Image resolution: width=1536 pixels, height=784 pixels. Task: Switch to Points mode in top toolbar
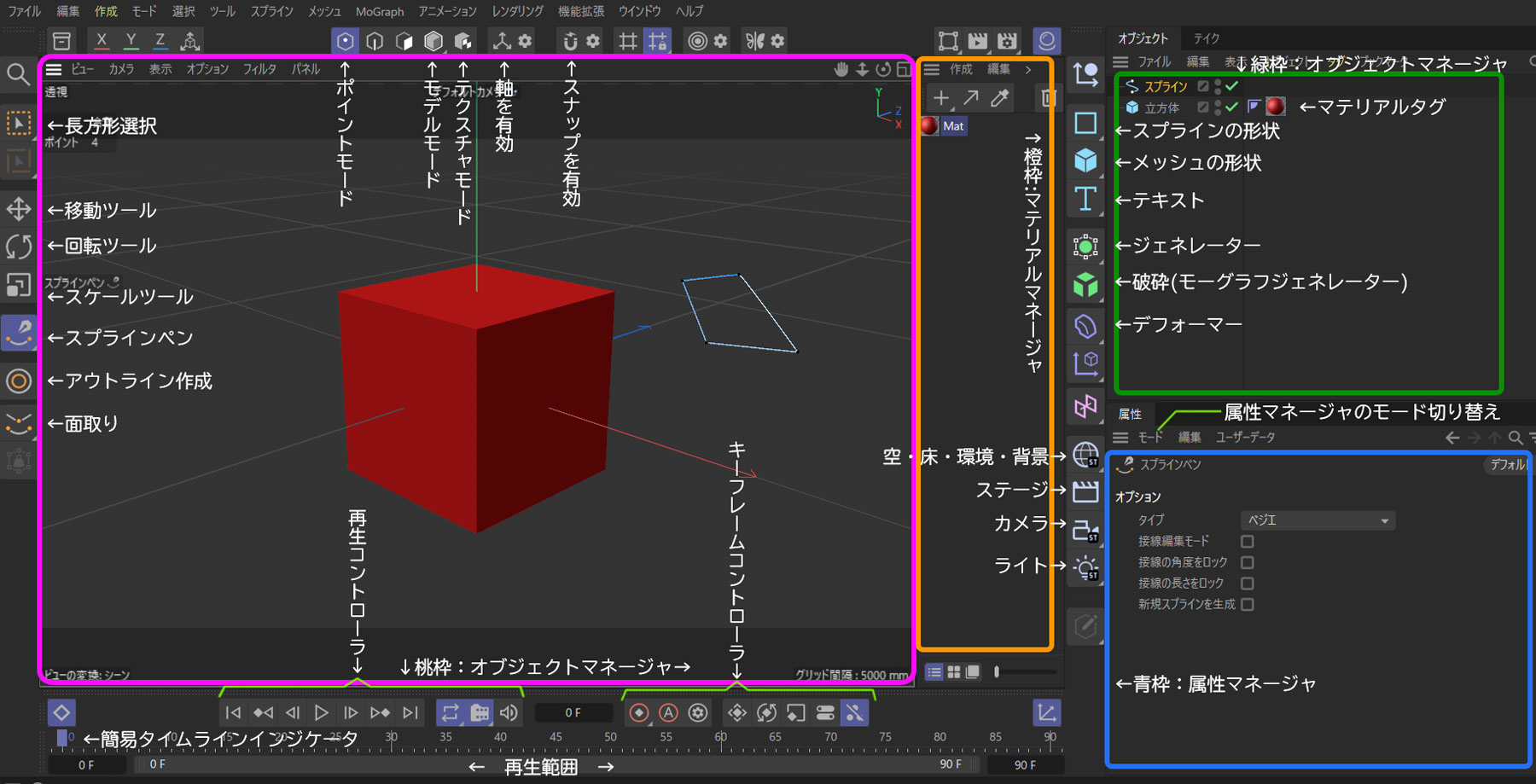[345, 41]
